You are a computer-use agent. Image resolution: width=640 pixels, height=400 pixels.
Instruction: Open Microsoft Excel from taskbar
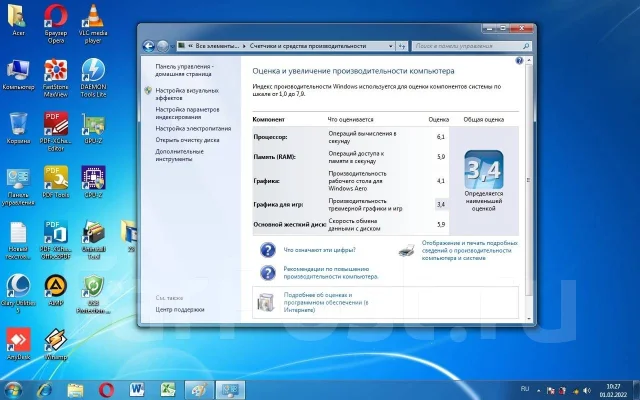click(x=167, y=390)
